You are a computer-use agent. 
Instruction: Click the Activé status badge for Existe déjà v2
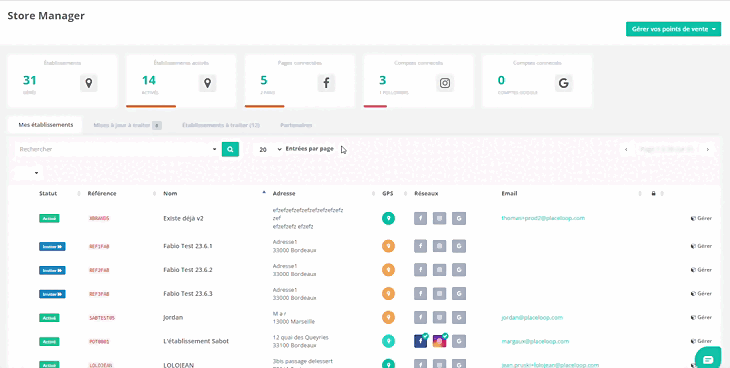(x=49, y=218)
